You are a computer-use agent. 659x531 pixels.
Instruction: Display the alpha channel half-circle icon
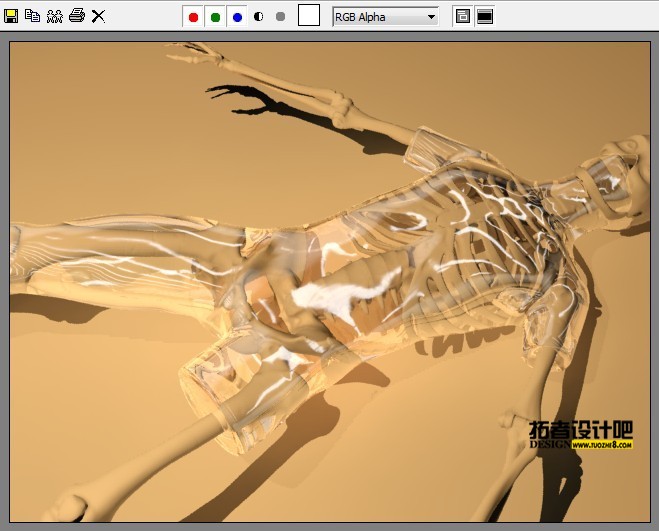click(259, 17)
